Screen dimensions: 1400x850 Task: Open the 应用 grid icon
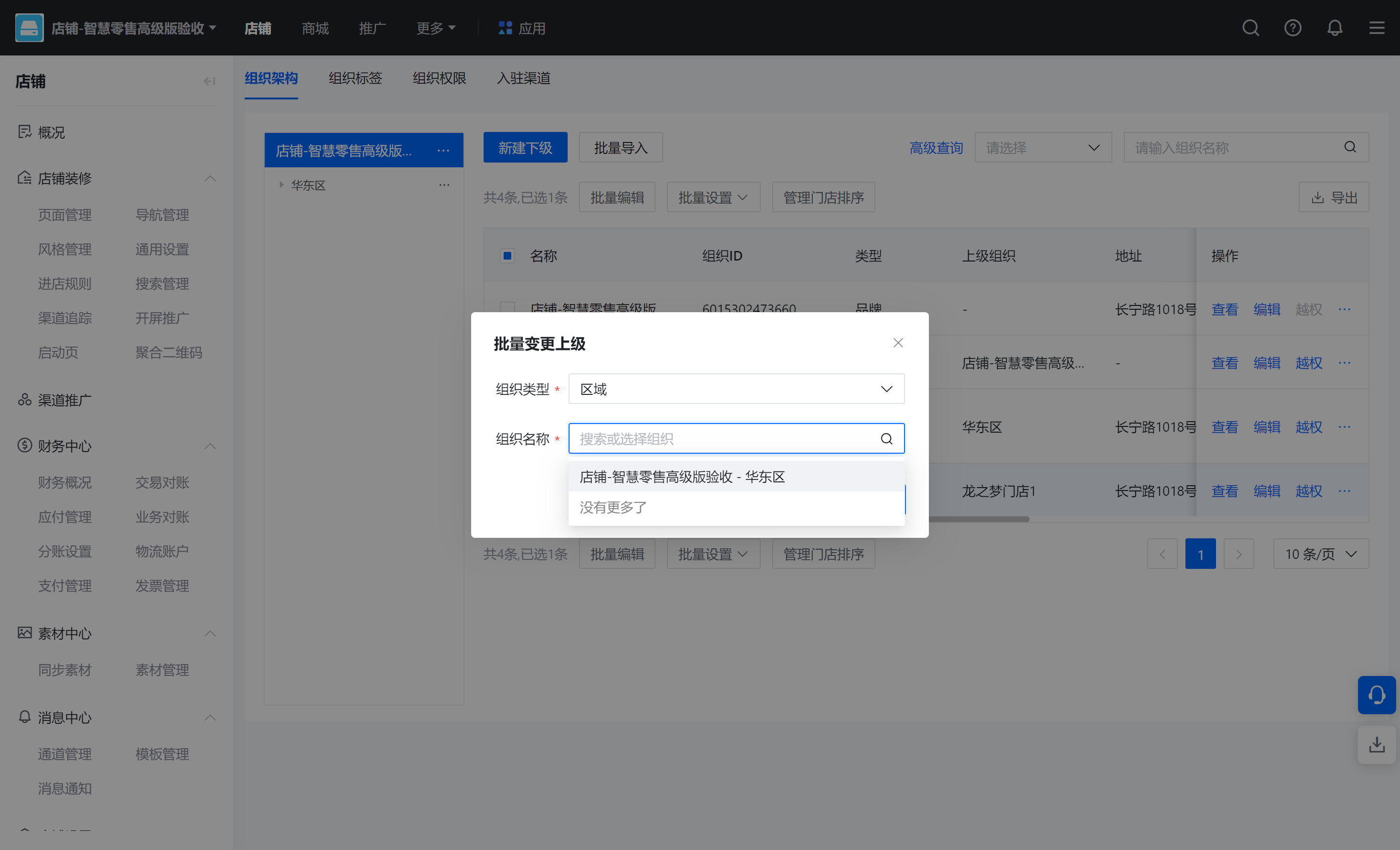[505, 28]
